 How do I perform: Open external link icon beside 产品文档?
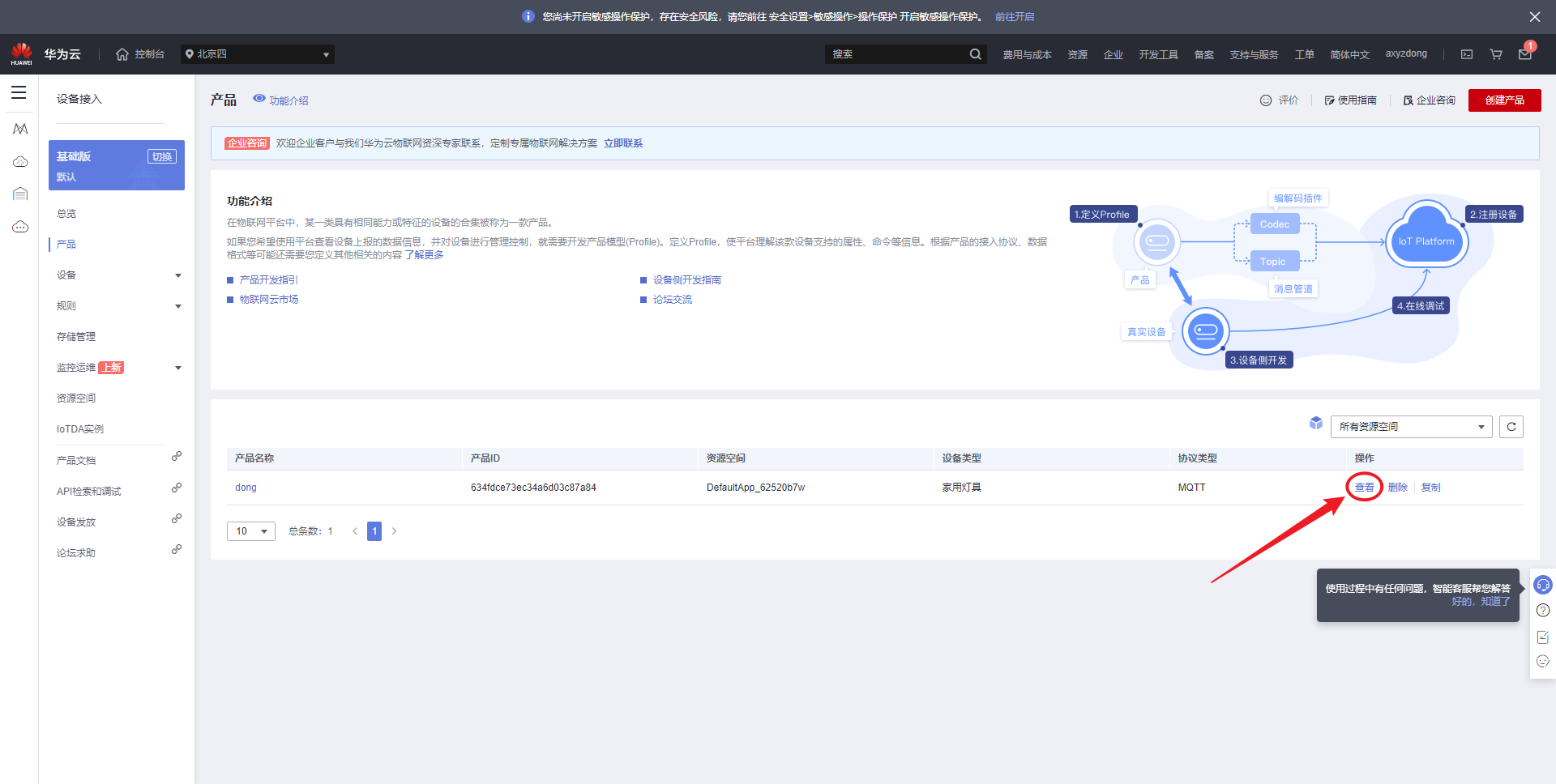[177, 457]
